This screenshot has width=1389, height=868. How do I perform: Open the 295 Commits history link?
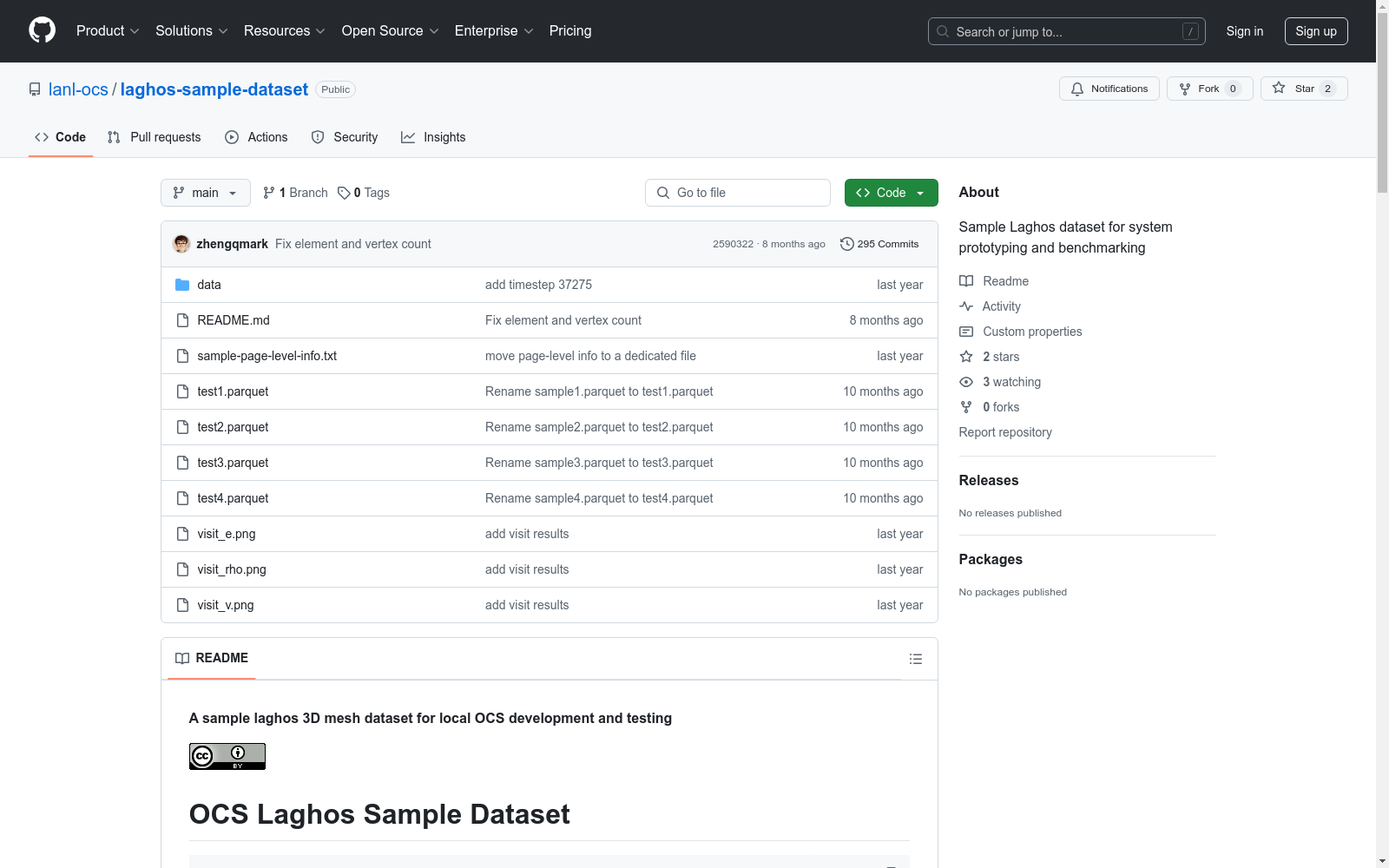pyautogui.click(x=879, y=244)
